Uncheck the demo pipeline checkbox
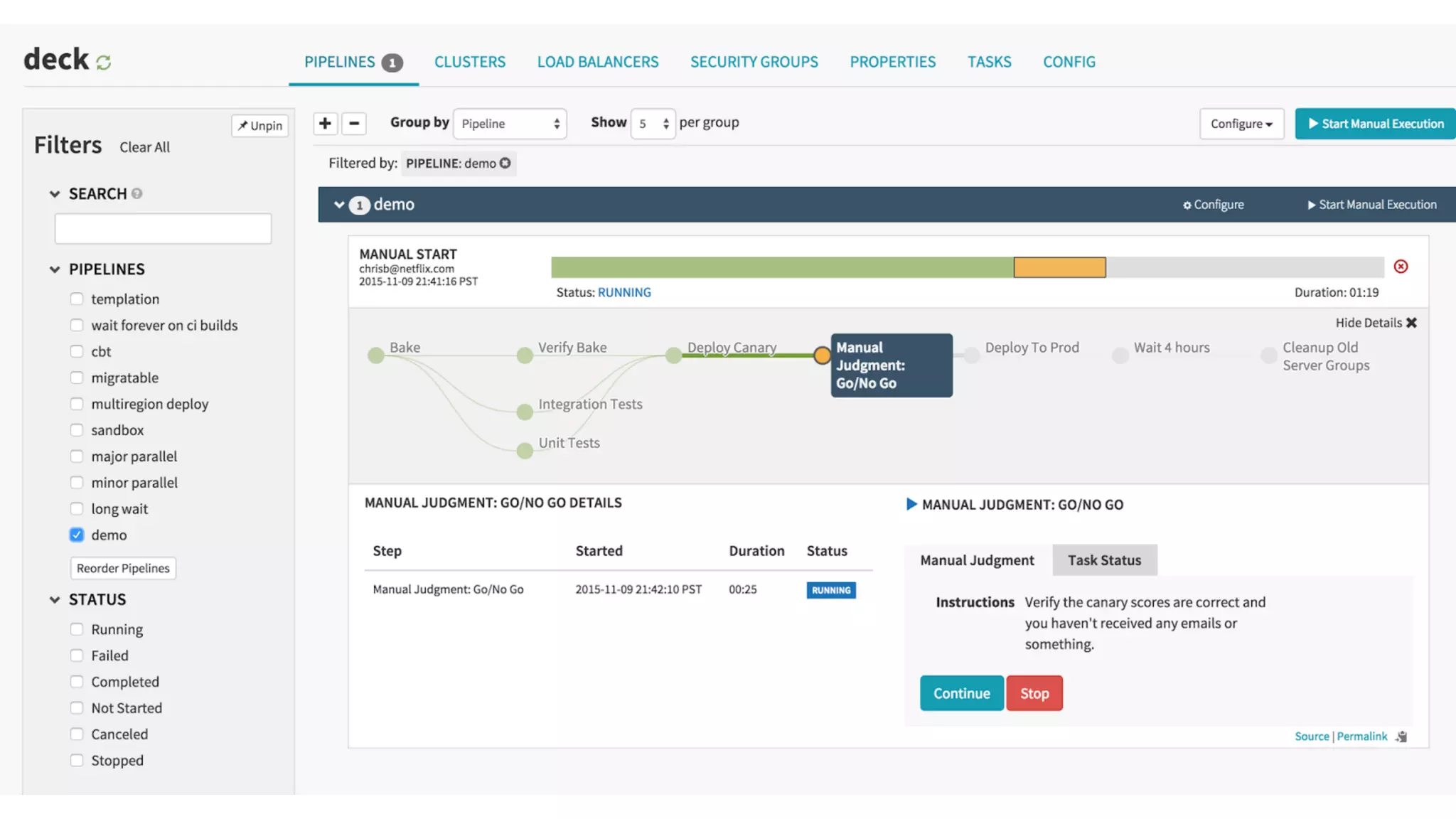Screen dimensions: 1456x819 (x=77, y=535)
